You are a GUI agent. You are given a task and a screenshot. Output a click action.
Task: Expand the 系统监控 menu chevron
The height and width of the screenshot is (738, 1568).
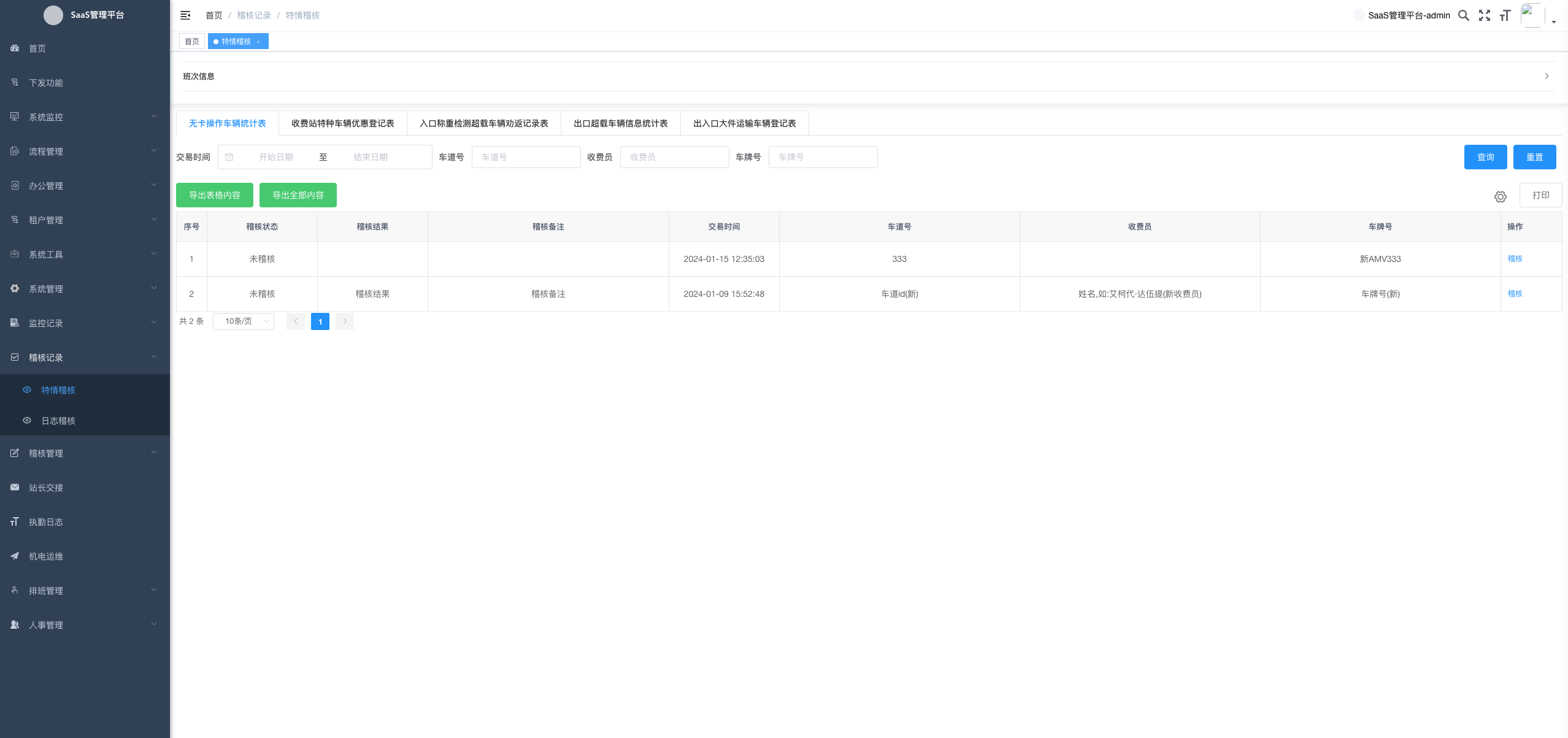(154, 116)
